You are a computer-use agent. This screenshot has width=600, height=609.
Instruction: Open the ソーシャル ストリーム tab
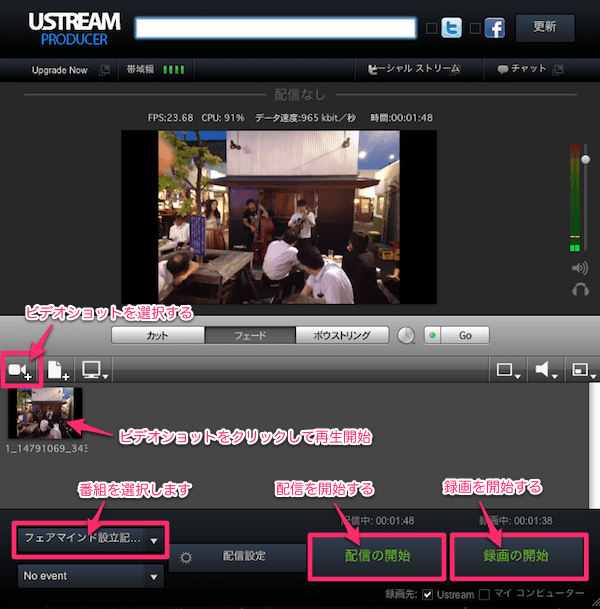click(x=419, y=70)
